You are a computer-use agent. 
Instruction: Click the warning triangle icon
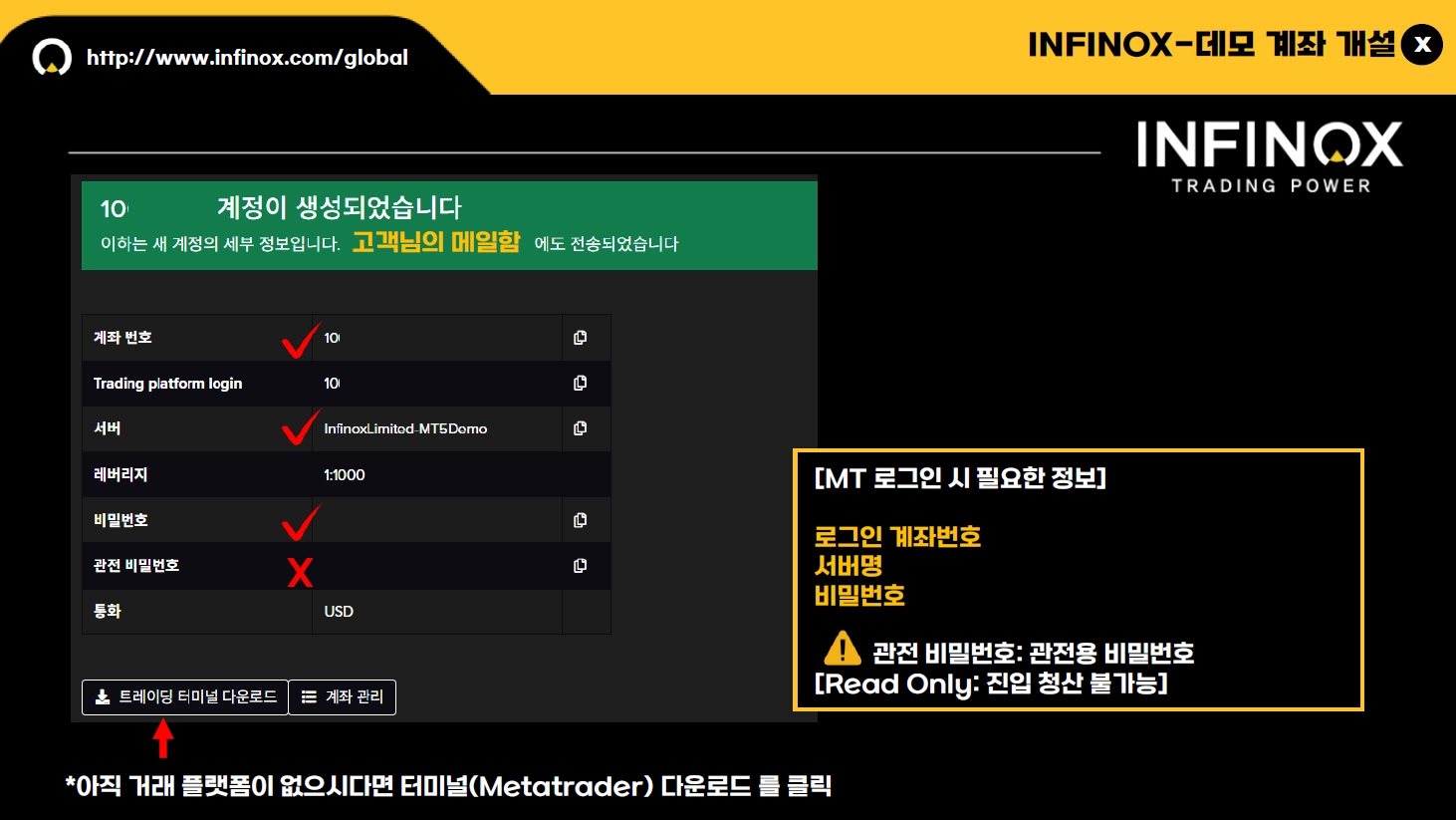coord(843,649)
